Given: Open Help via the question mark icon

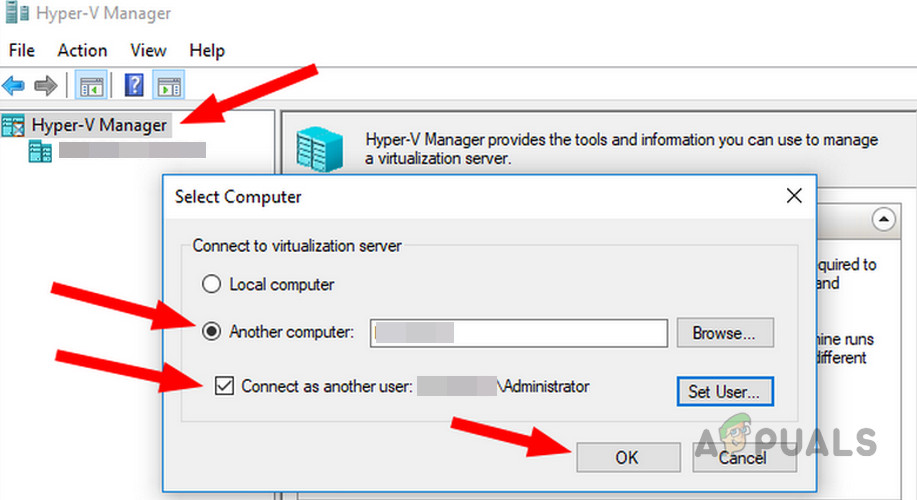Looking at the screenshot, I should [x=134, y=85].
